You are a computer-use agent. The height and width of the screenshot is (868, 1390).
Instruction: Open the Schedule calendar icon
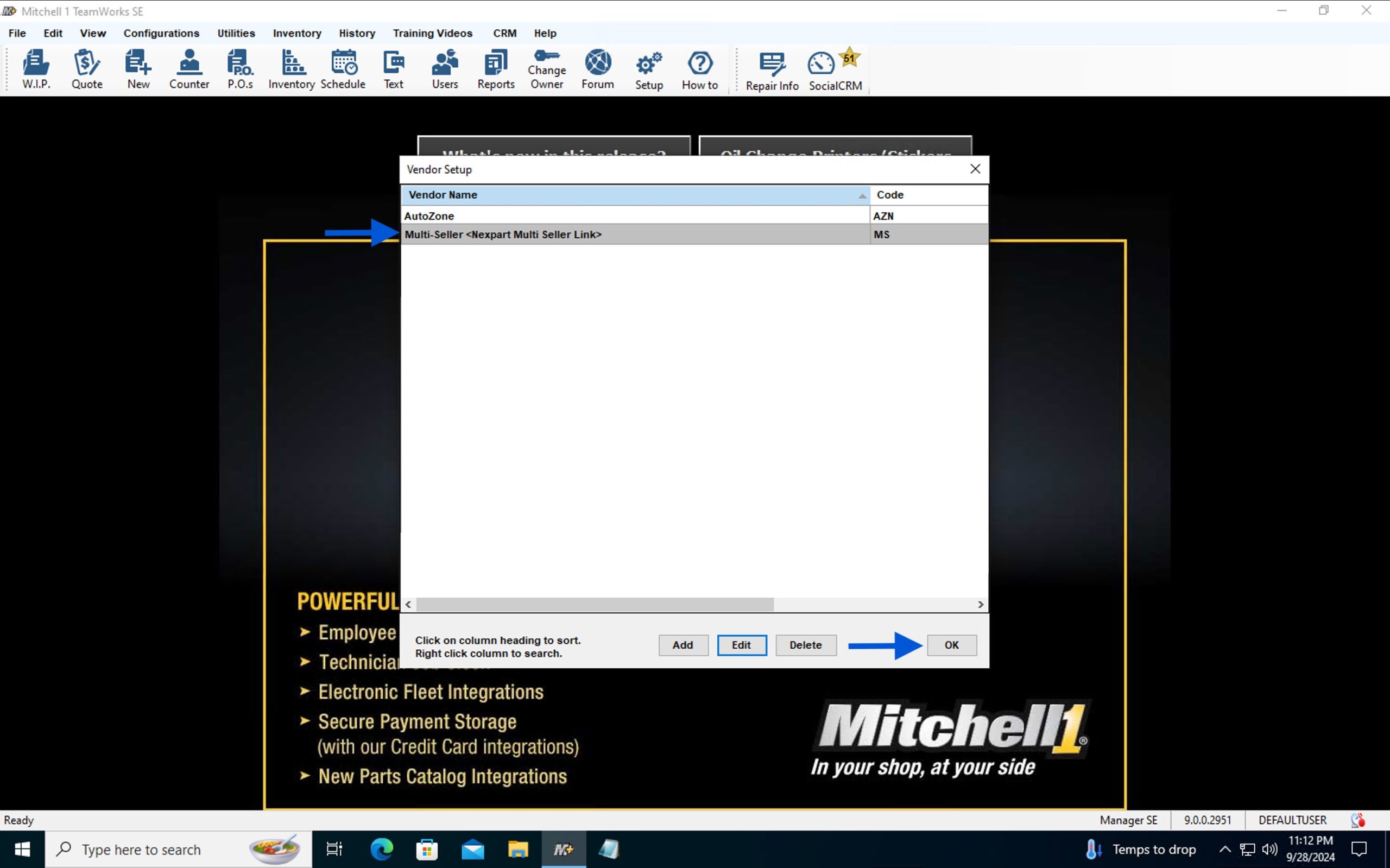click(x=343, y=69)
